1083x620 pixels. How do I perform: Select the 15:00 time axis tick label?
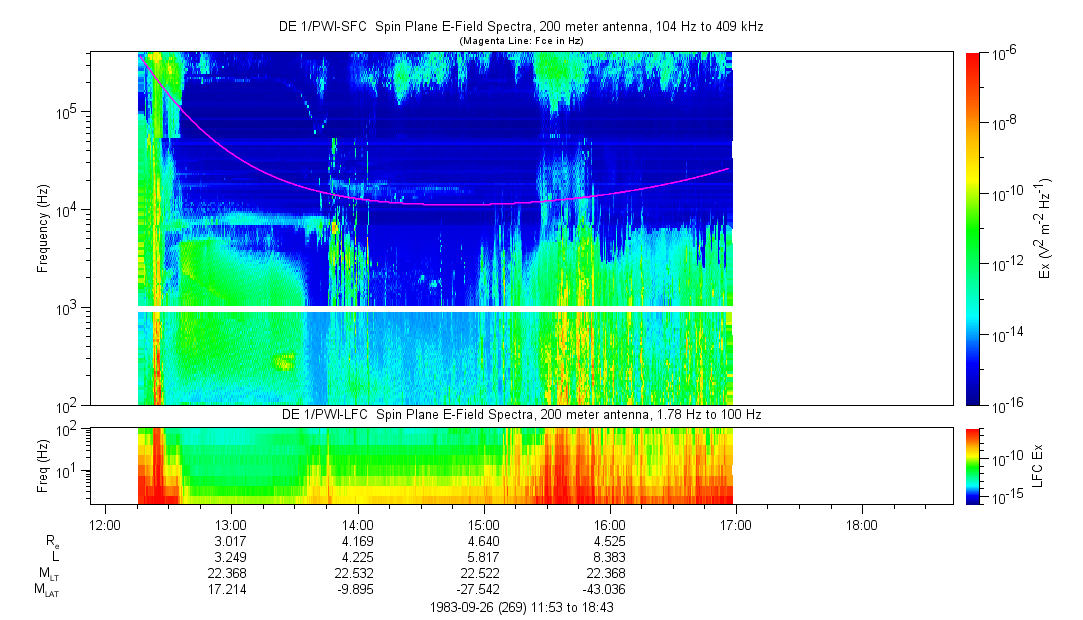(x=484, y=524)
